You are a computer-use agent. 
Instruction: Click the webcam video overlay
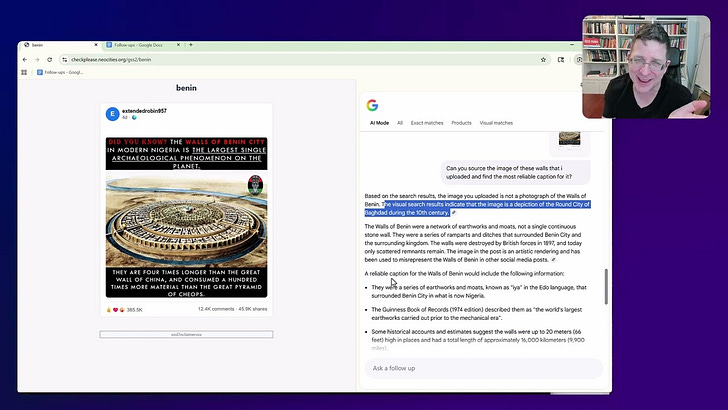pos(646,67)
